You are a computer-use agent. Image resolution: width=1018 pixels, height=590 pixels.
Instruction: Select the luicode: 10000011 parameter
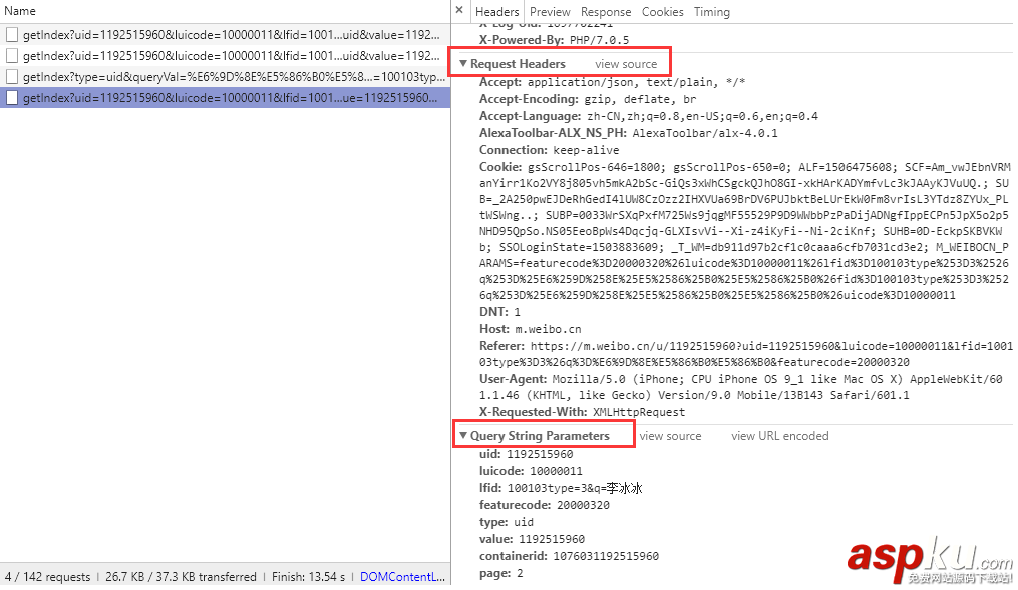coord(530,471)
